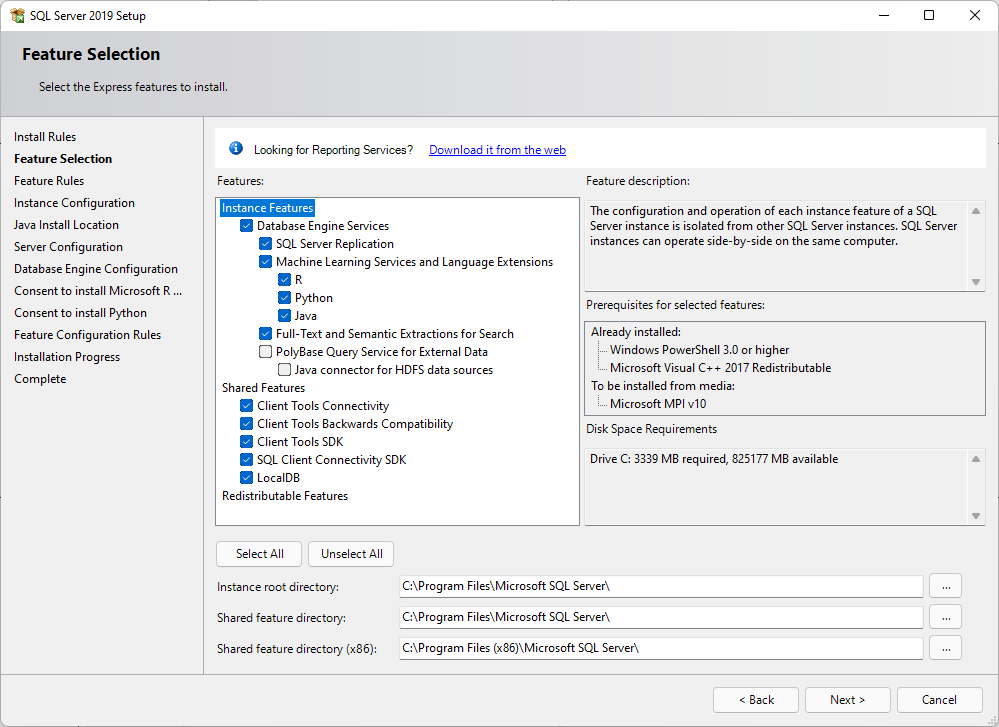Click the Server Configuration step
Screen dimensions: 999x727
click(x=69, y=247)
